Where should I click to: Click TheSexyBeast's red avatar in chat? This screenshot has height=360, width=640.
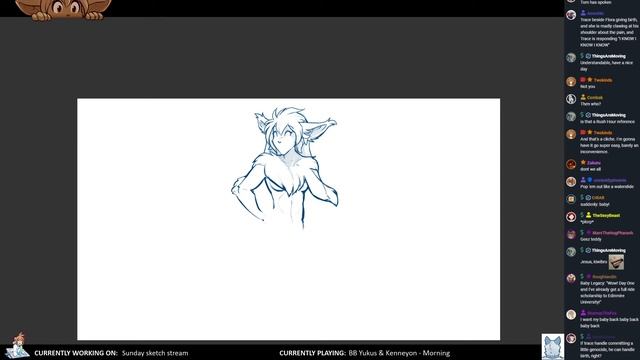click(x=571, y=217)
